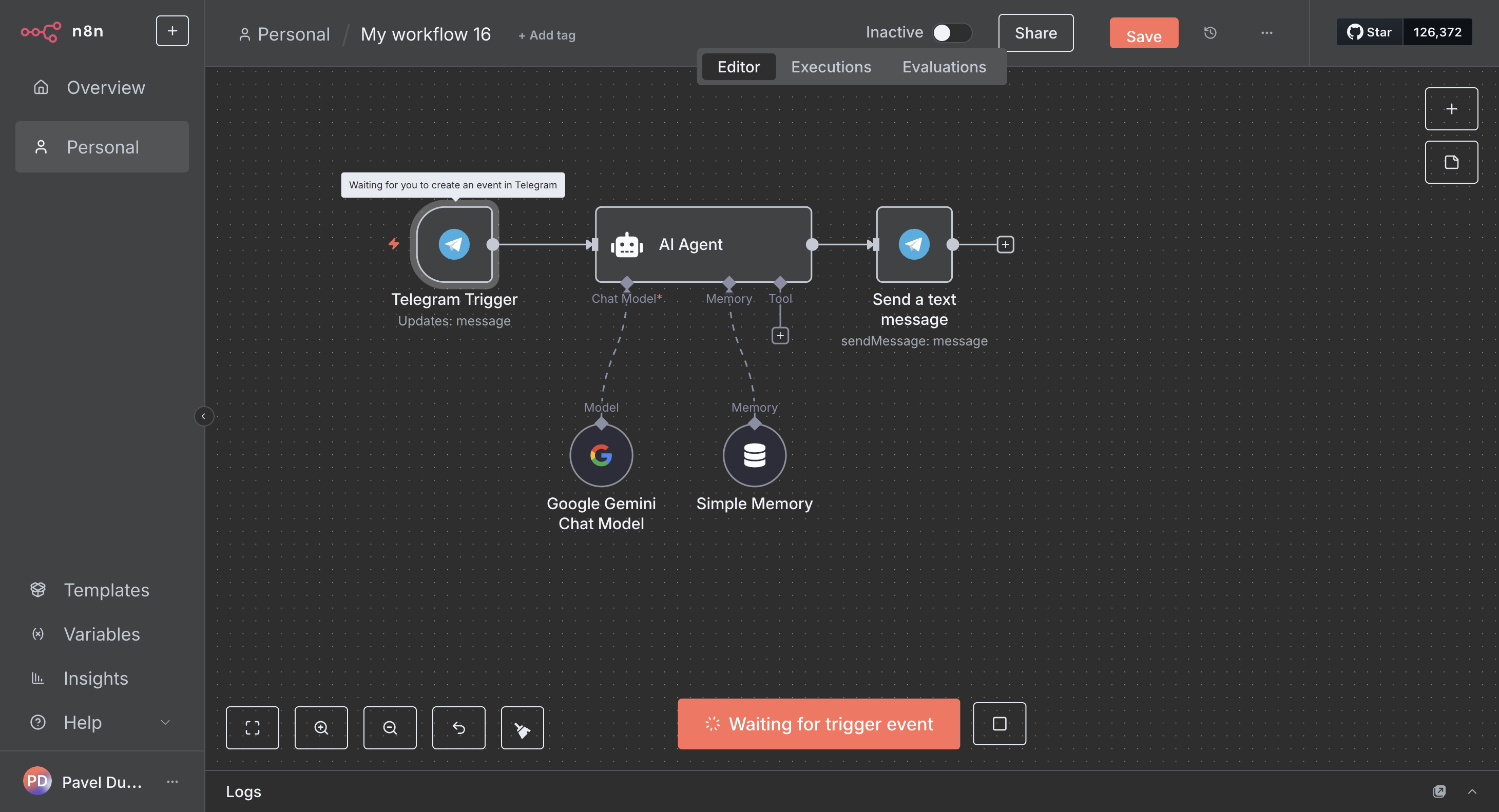Switch to the Executions tab
Viewport: 1499px width, 812px height.
click(x=831, y=67)
